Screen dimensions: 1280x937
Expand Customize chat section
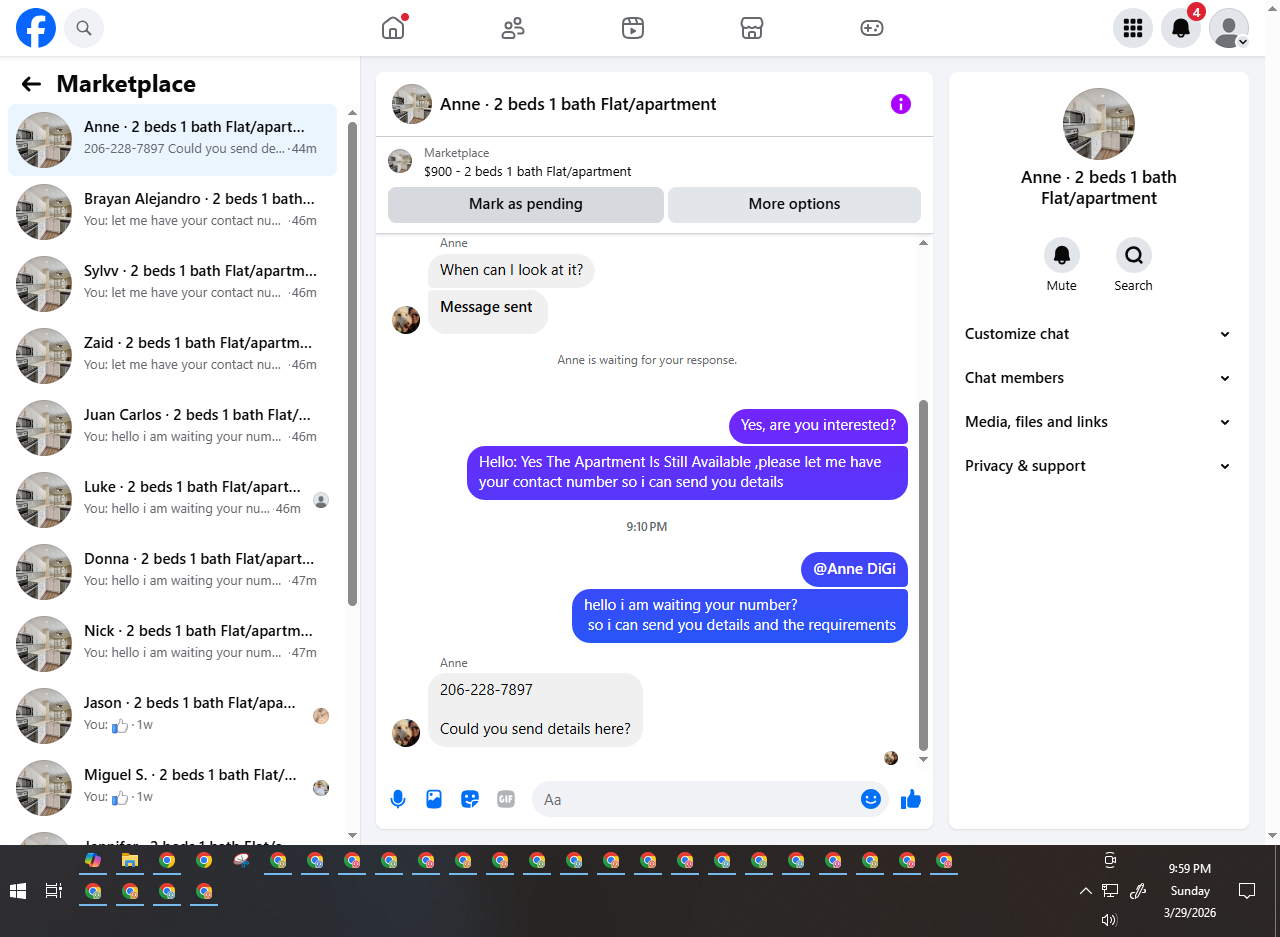click(x=1098, y=334)
